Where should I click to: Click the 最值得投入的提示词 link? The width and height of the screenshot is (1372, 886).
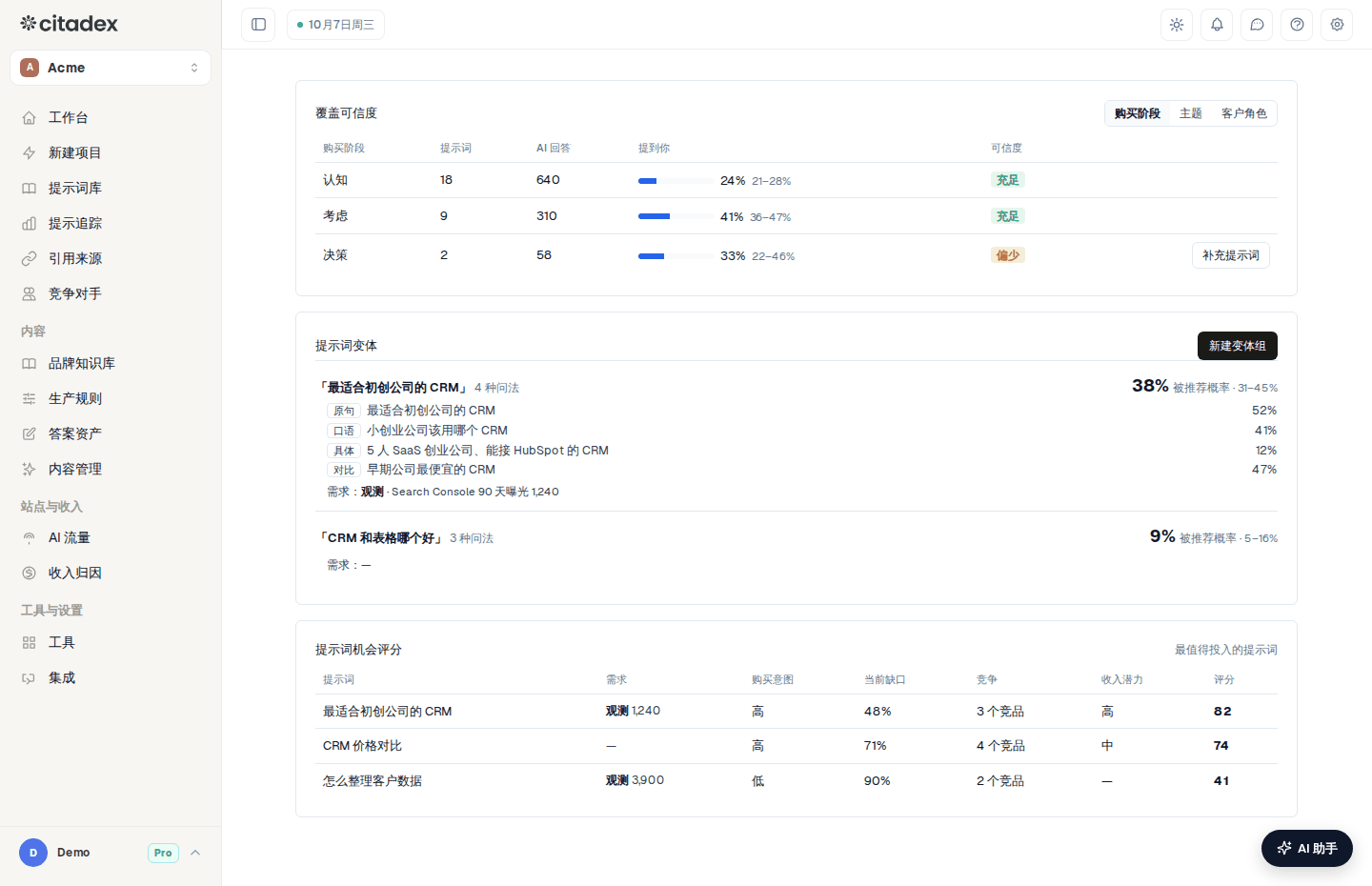pyautogui.click(x=1226, y=650)
